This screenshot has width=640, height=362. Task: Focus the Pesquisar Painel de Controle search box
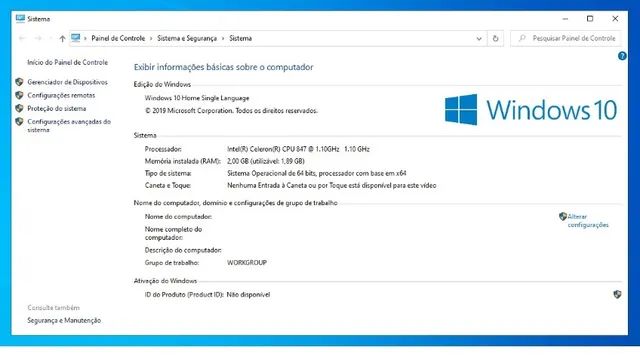(566, 38)
